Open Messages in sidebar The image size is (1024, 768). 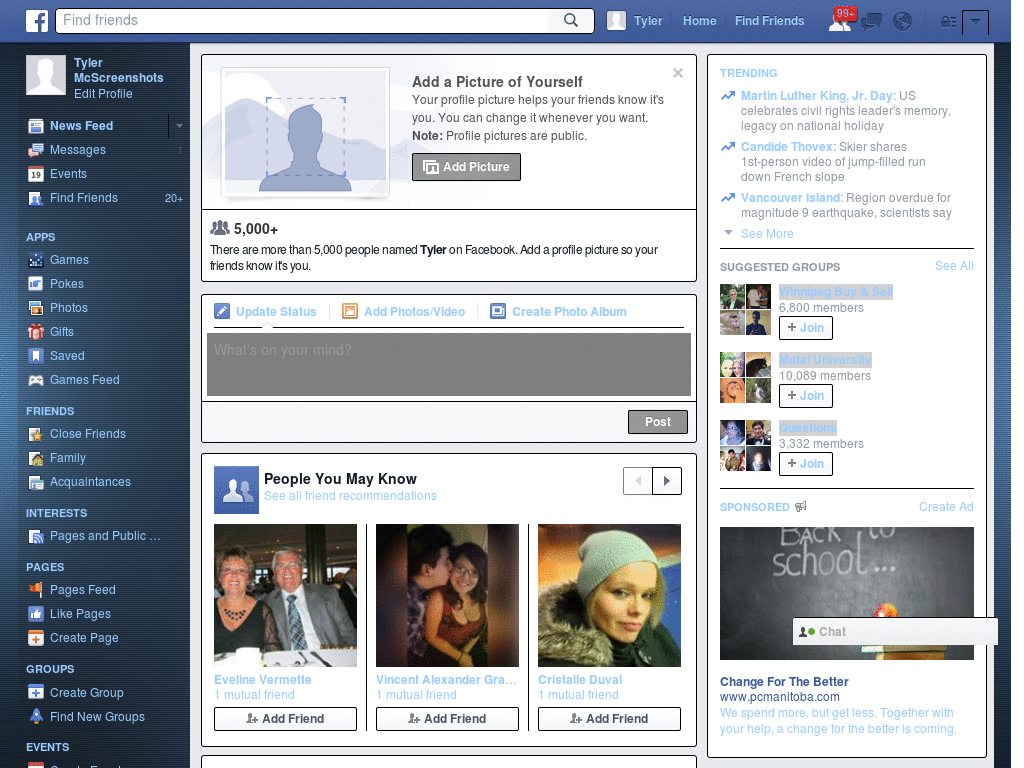click(78, 150)
